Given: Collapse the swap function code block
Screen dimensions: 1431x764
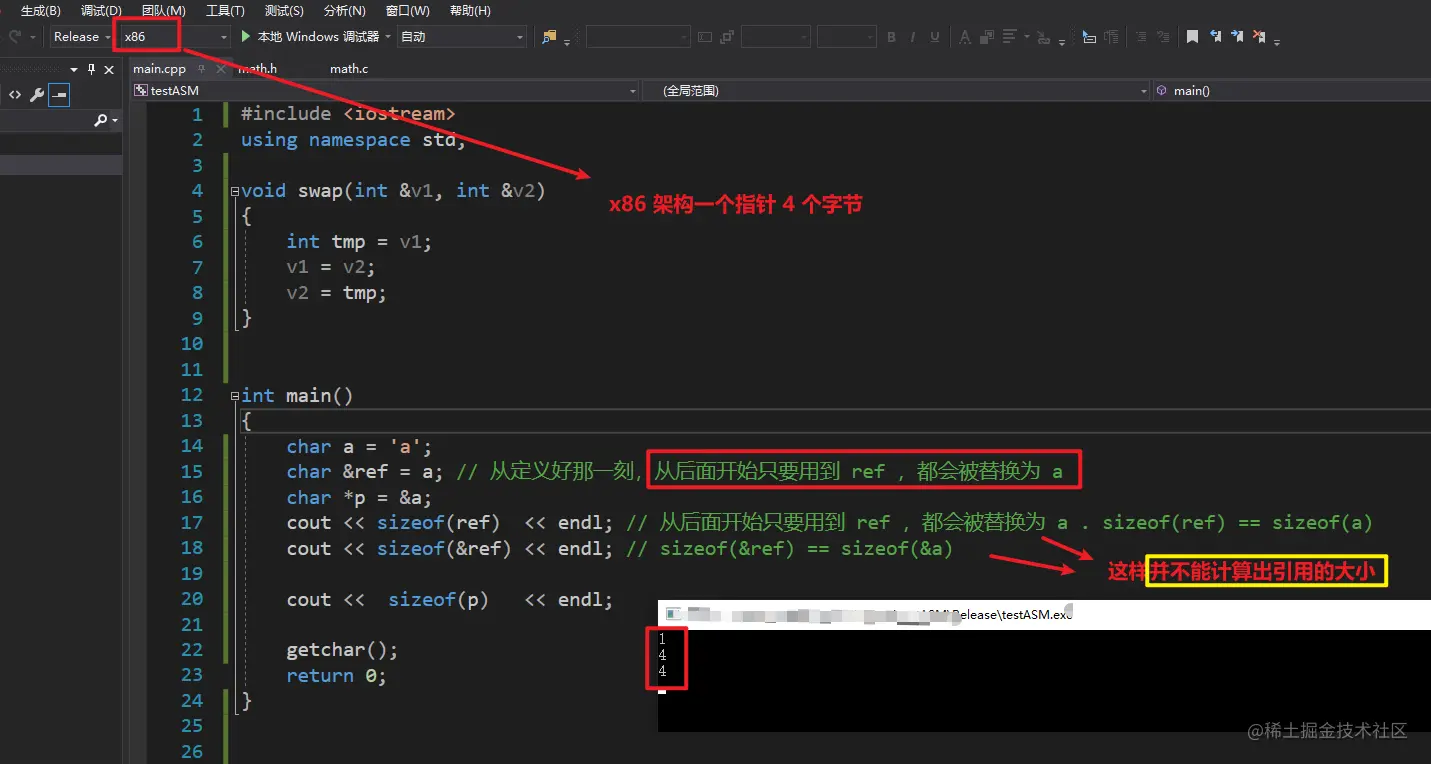Looking at the screenshot, I should (x=234, y=191).
